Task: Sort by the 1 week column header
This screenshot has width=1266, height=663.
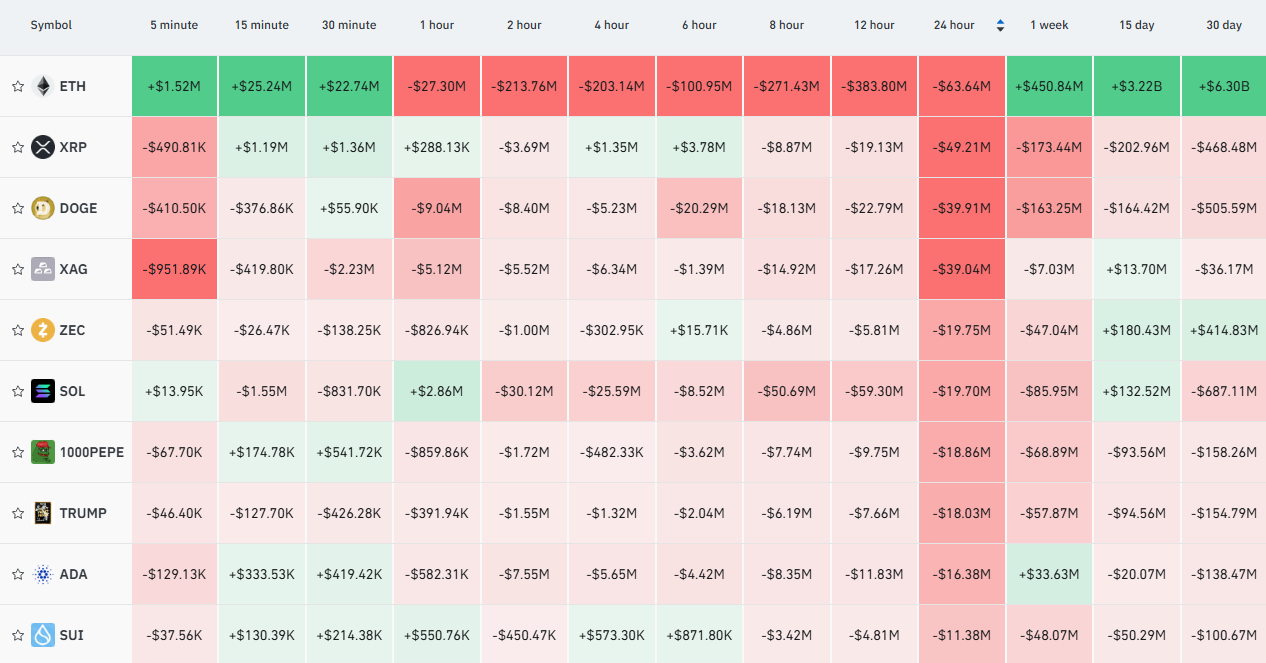Action: 1049,25
